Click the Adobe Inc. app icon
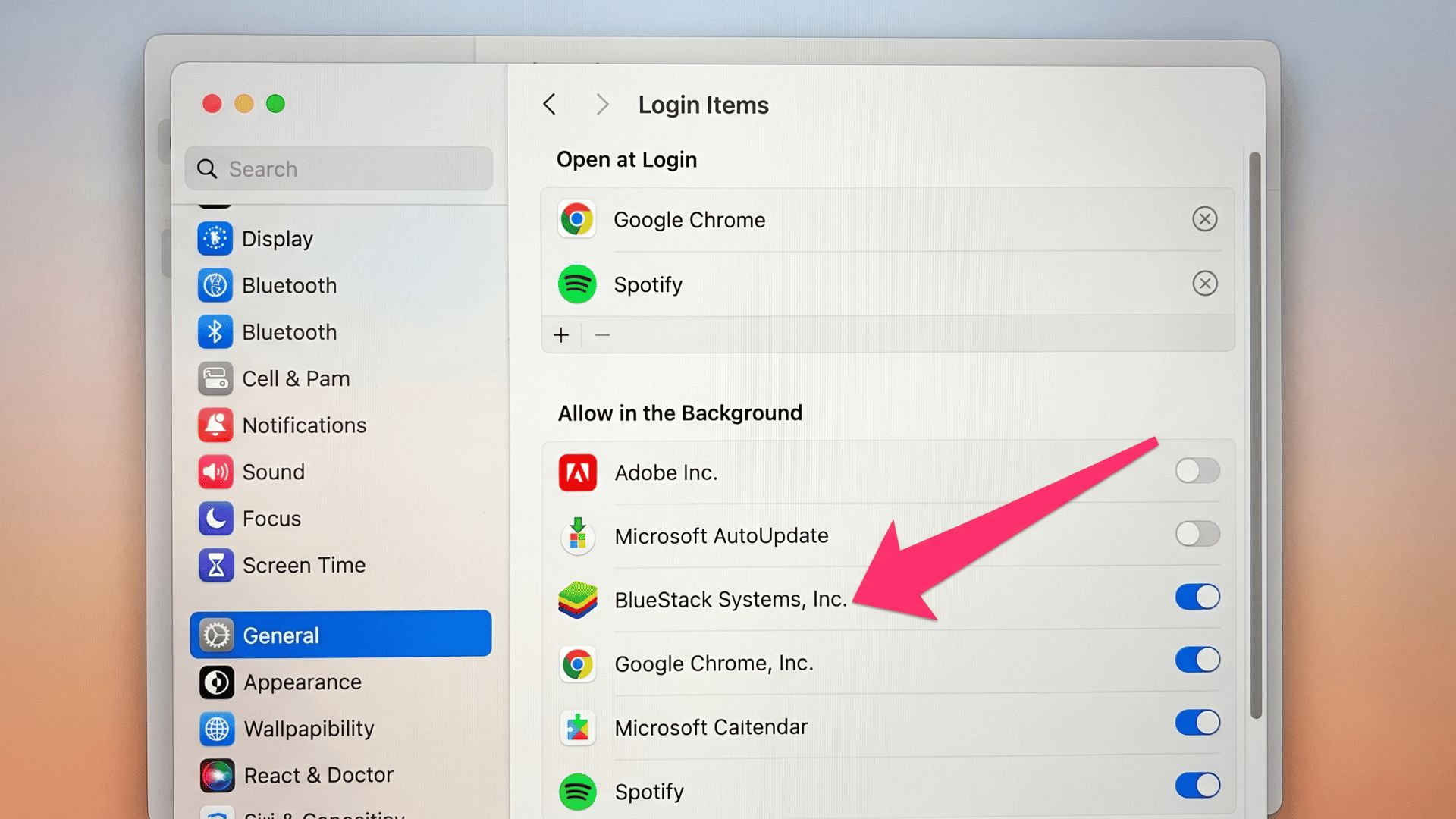Image resolution: width=1456 pixels, height=819 pixels. pyautogui.click(x=578, y=473)
